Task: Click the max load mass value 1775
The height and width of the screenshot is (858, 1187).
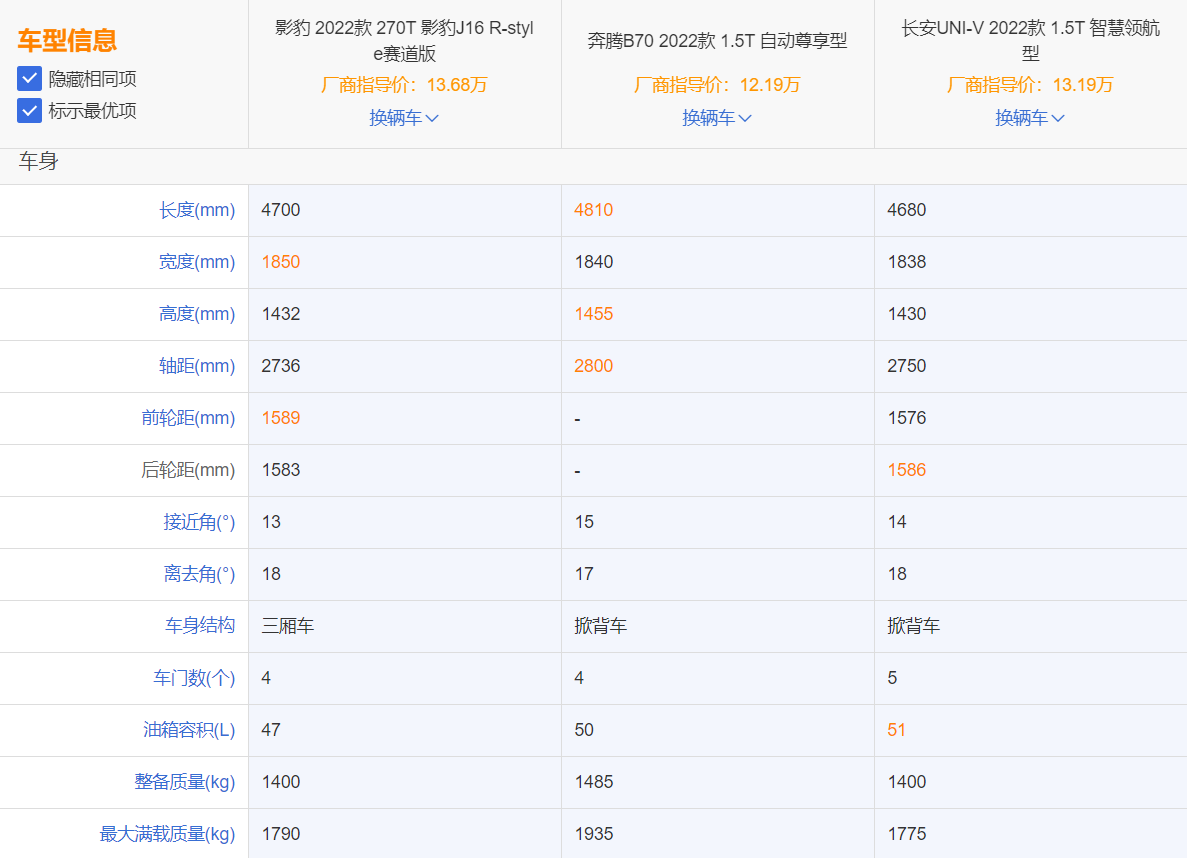Action: click(x=907, y=834)
